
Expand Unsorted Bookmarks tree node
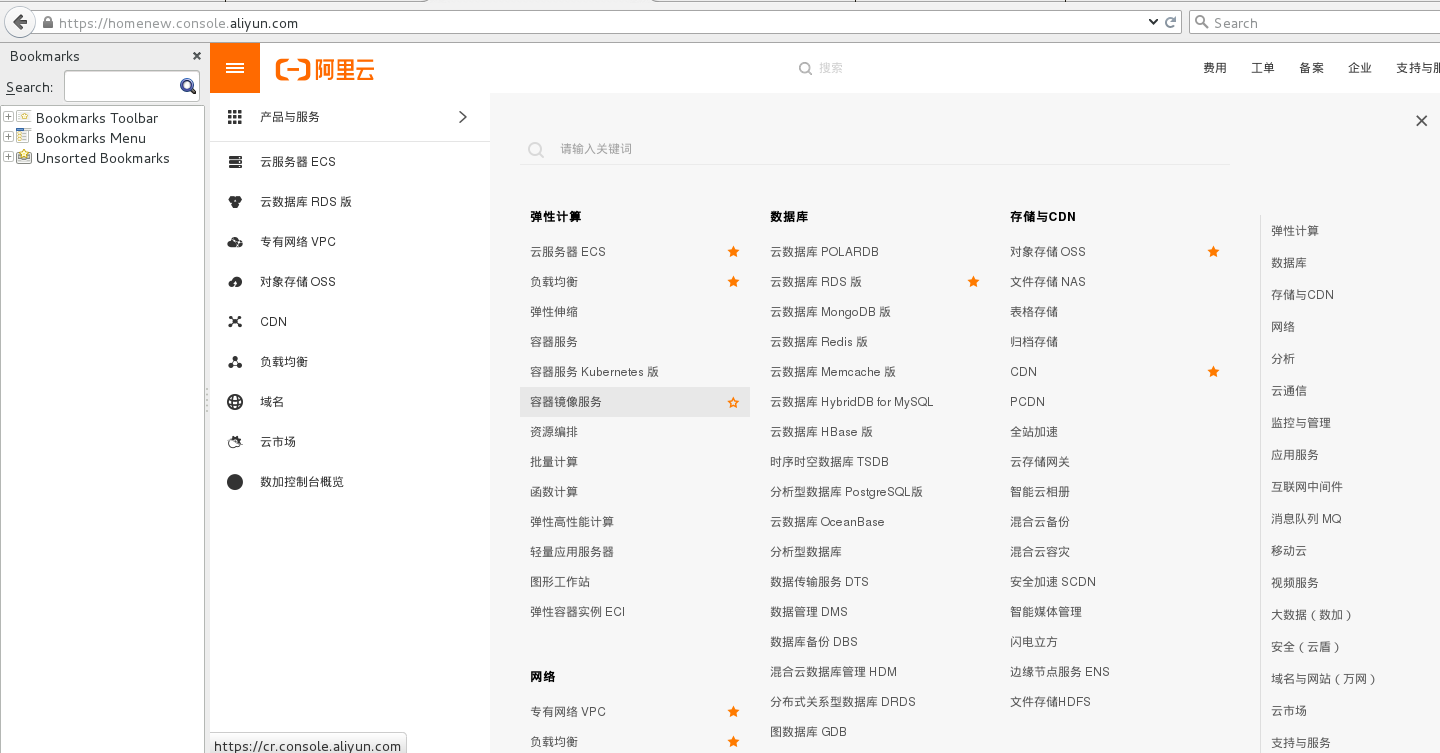coord(8,157)
